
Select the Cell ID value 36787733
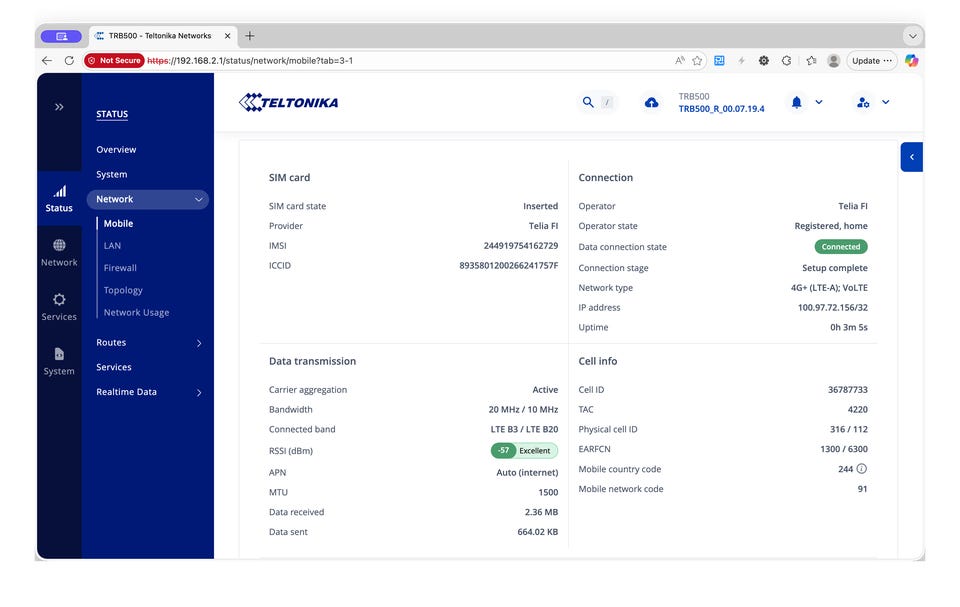tap(848, 390)
